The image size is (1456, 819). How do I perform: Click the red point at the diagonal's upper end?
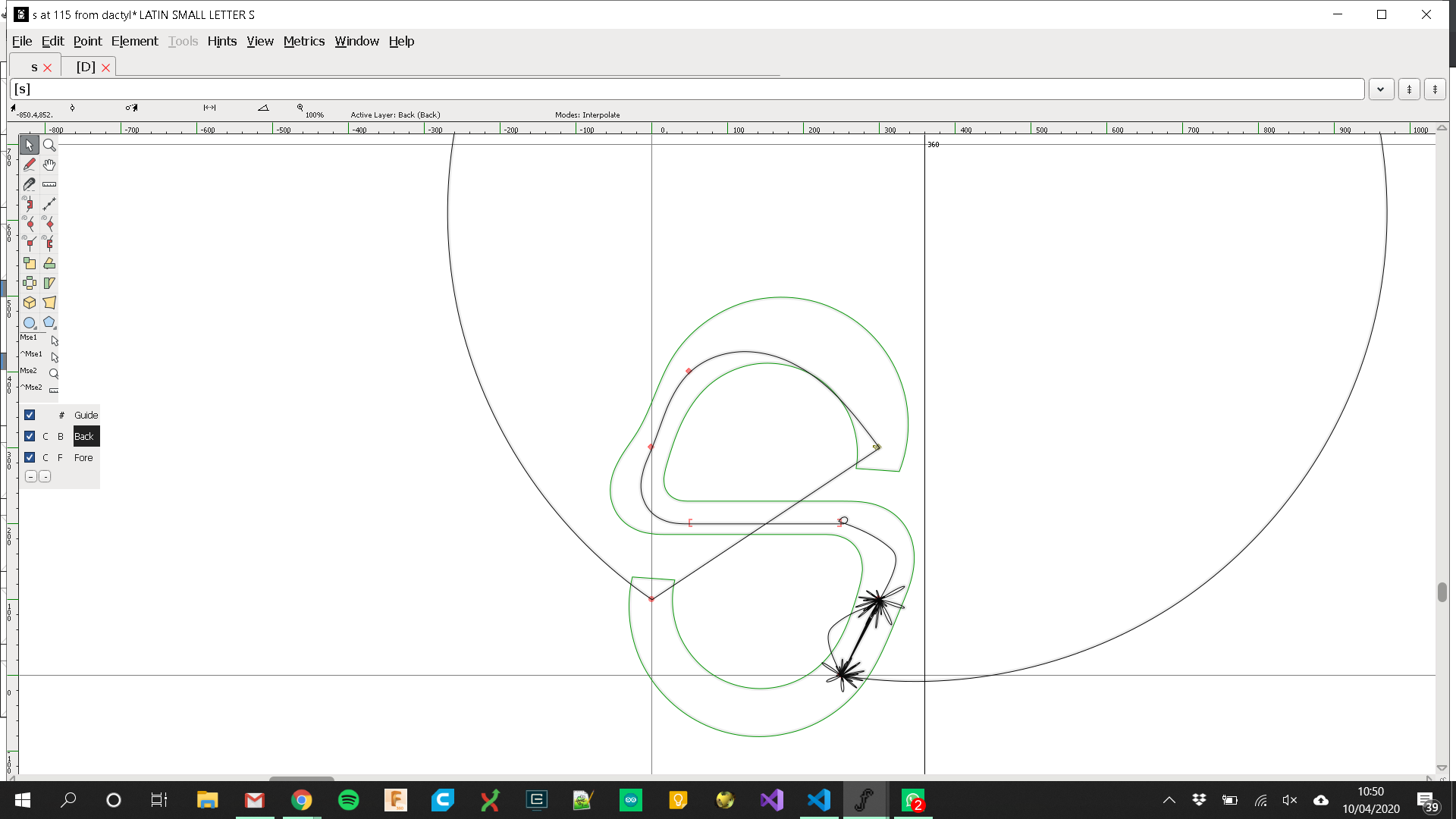pyautogui.click(x=877, y=447)
